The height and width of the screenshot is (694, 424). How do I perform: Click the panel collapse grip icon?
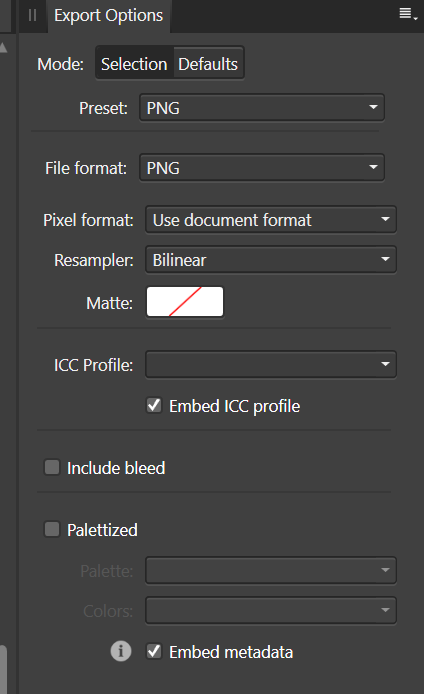click(x=32, y=15)
